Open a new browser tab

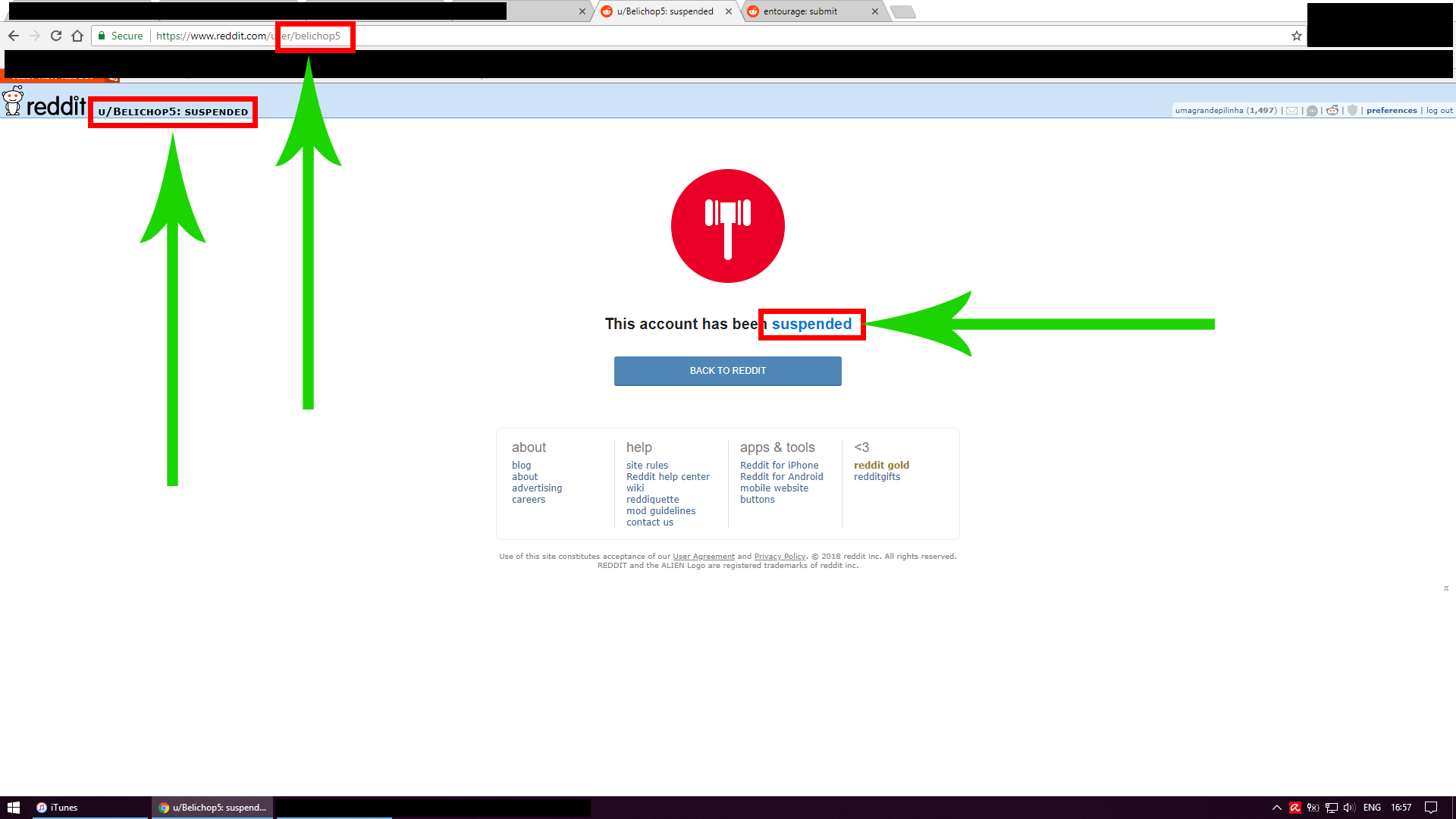pyautogui.click(x=903, y=11)
